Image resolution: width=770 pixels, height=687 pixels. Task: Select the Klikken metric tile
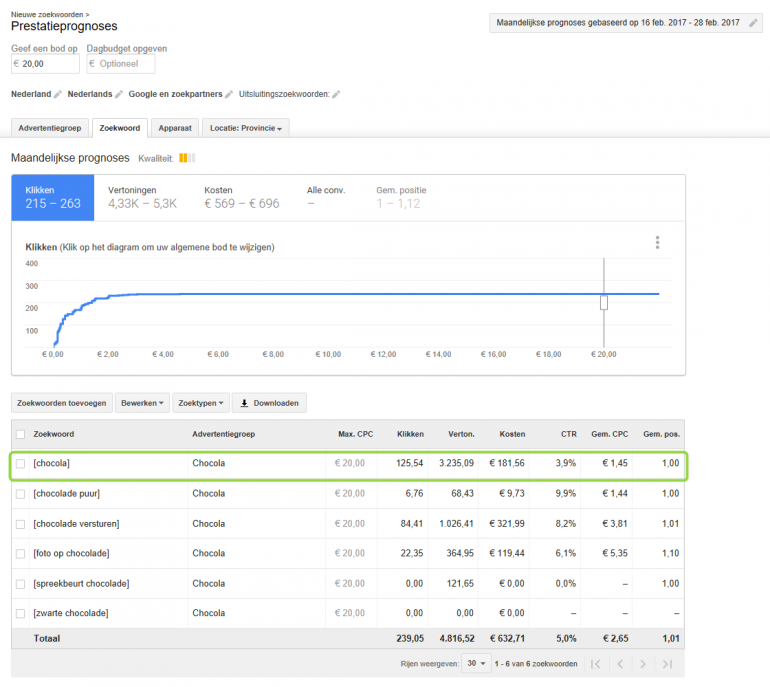click(53, 198)
